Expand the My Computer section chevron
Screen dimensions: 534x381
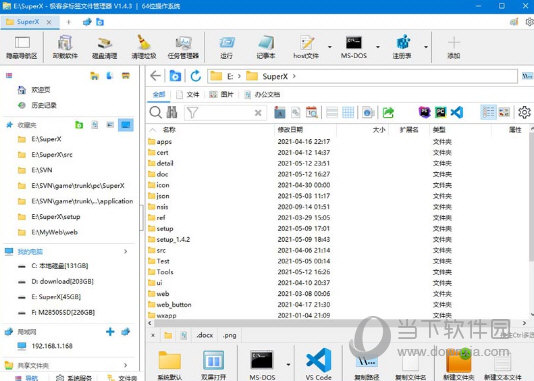125,251
